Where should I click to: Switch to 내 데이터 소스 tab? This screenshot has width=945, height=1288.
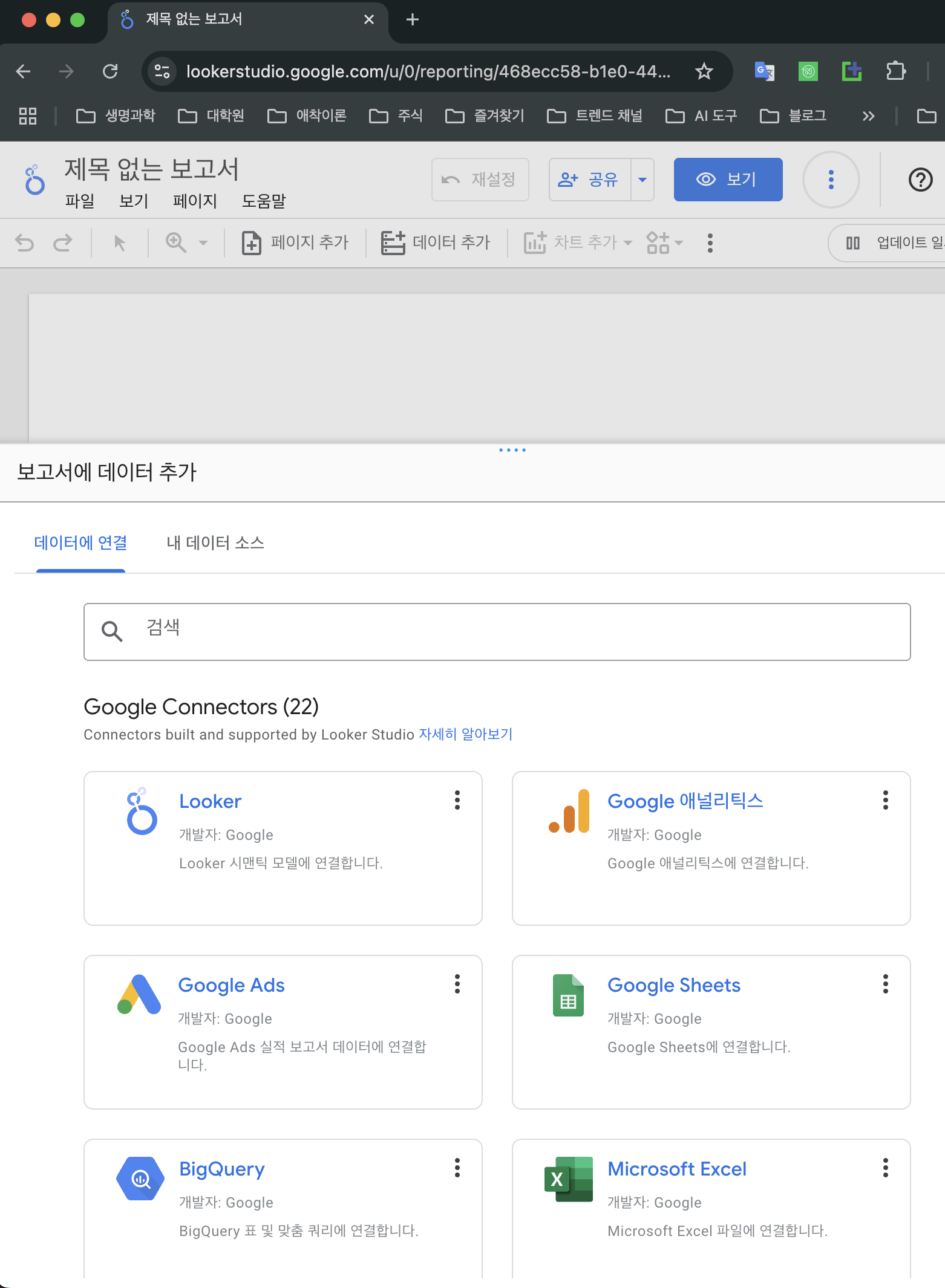click(x=215, y=543)
